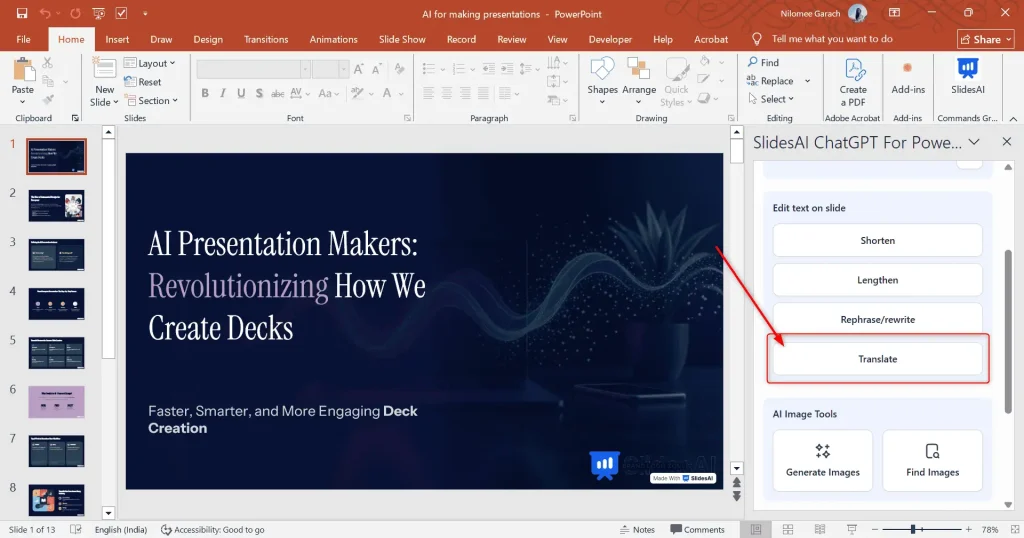Image resolution: width=1024 pixels, height=538 pixels.
Task: Click the Arrange icon
Action: point(639,69)
